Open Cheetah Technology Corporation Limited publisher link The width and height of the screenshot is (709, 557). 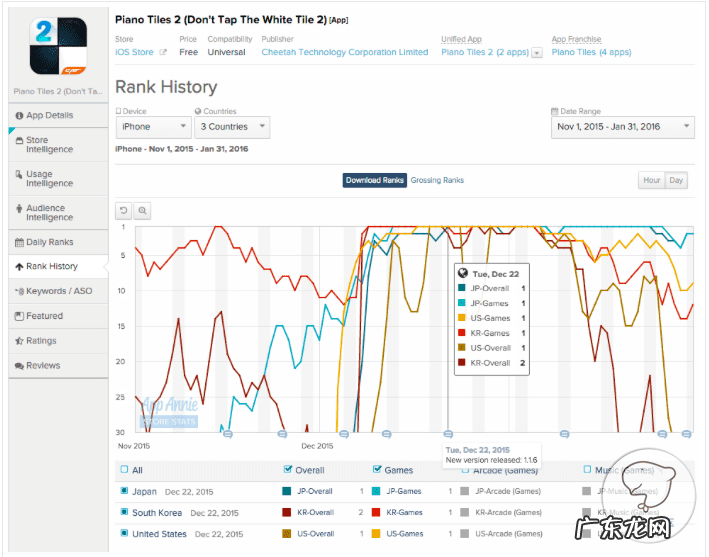344,52
